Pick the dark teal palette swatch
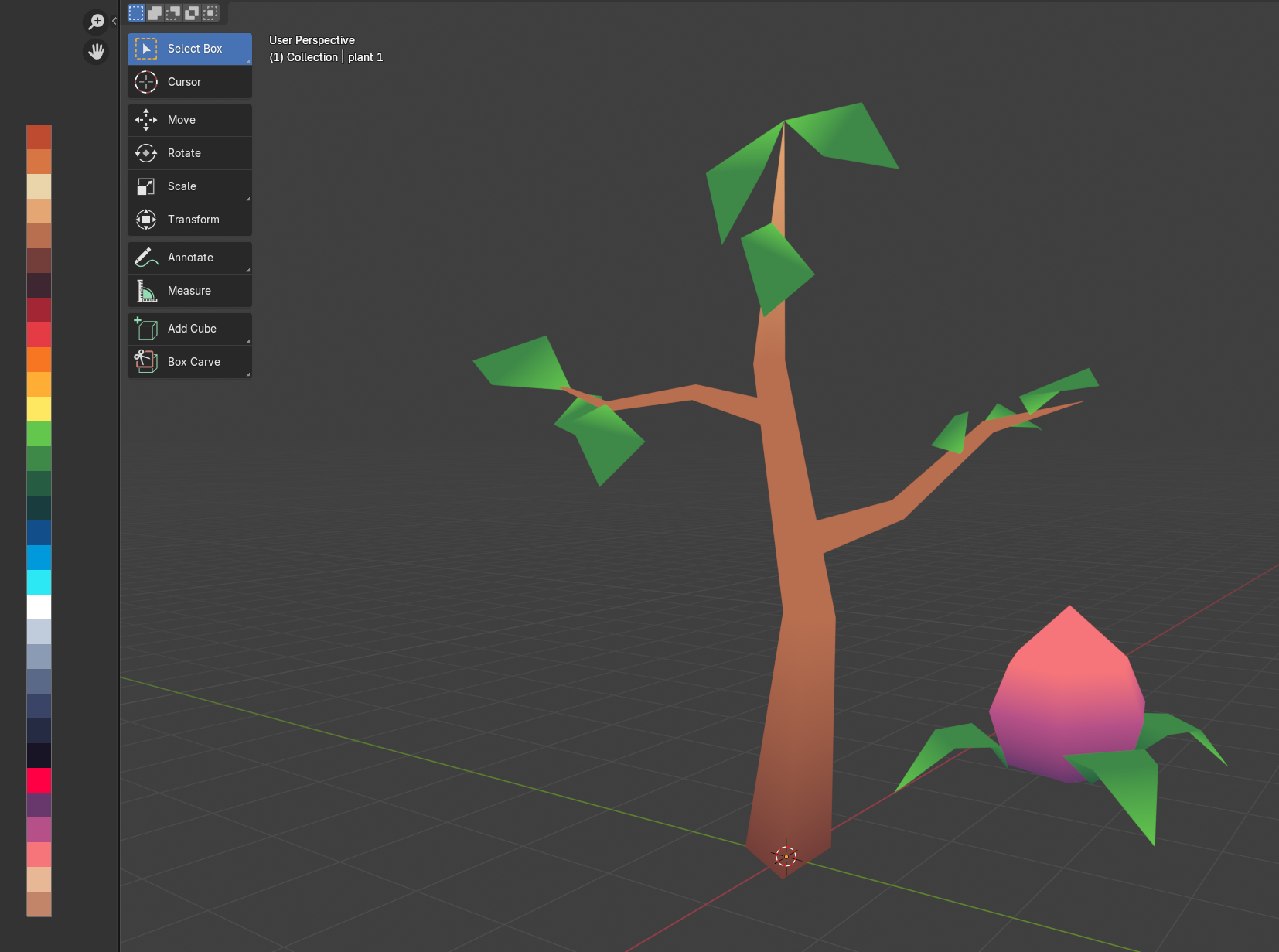 coord(39,508)
